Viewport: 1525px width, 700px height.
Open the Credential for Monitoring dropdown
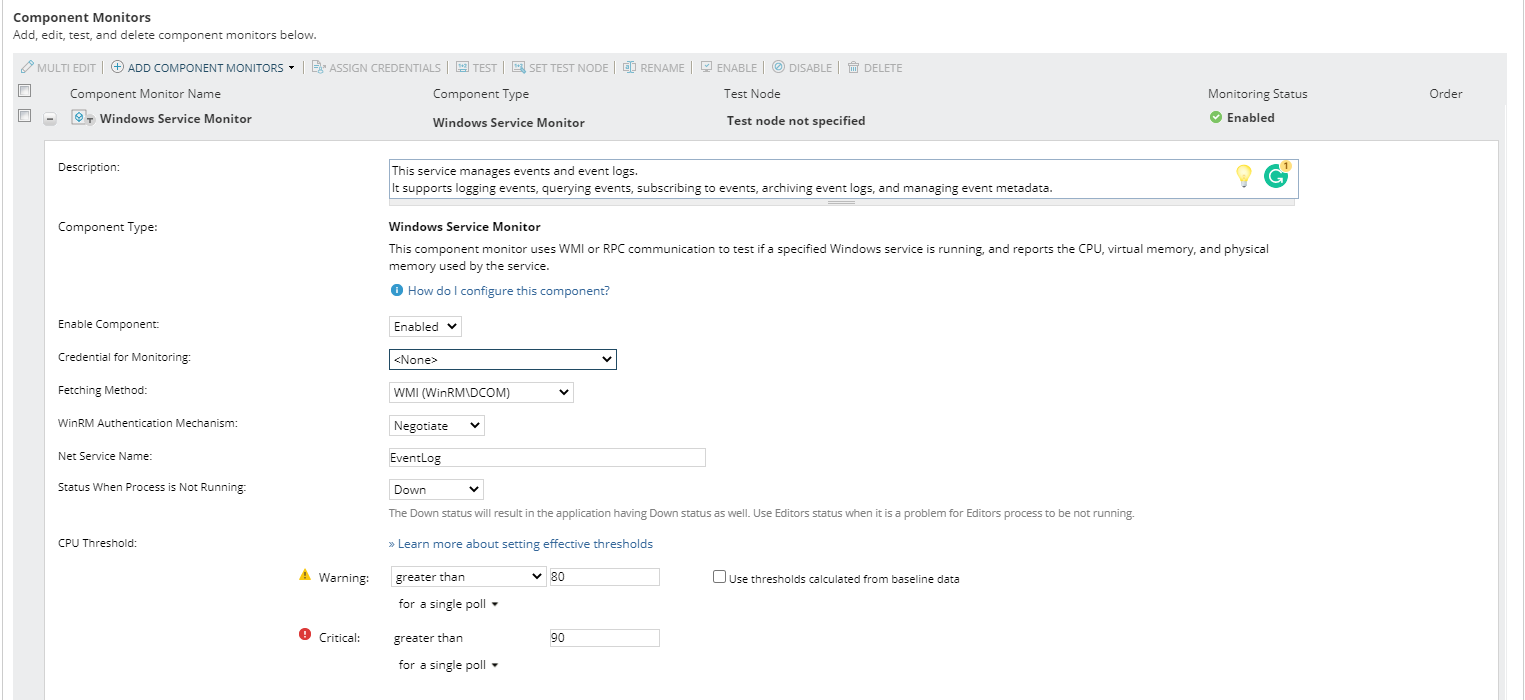point(502,359)
